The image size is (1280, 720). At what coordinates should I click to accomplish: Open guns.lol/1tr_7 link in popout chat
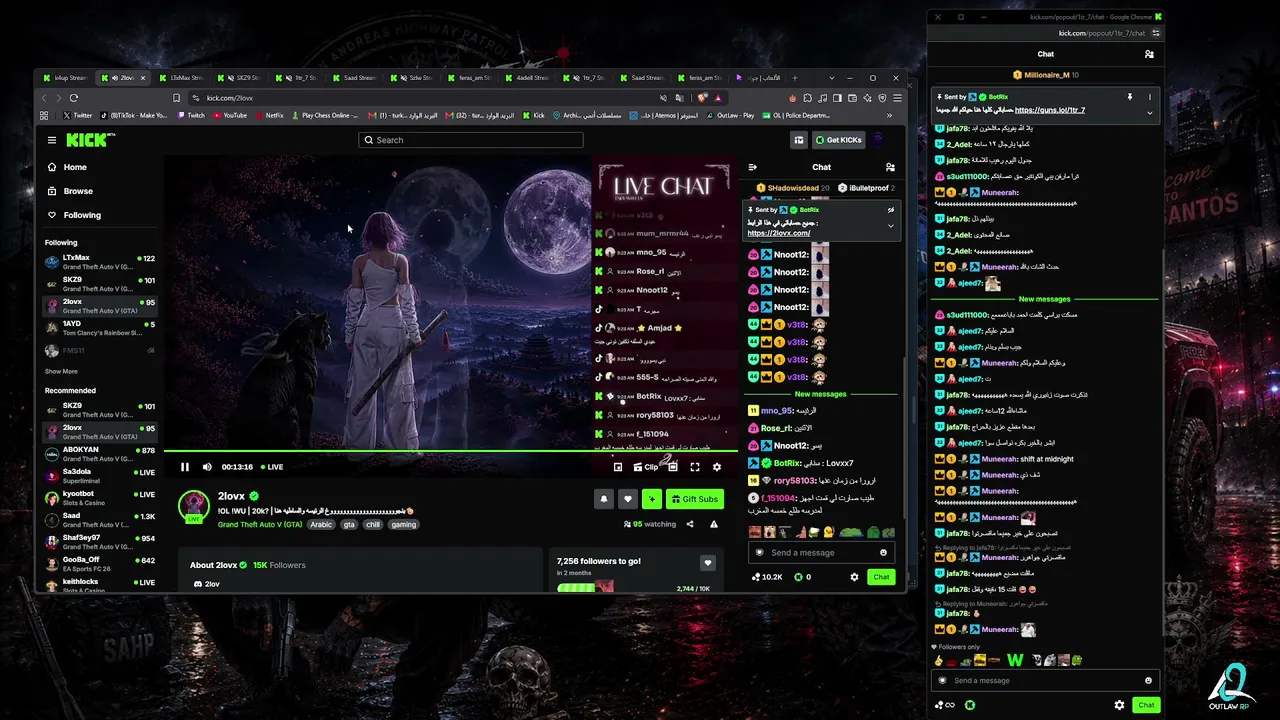[1050, 110]
